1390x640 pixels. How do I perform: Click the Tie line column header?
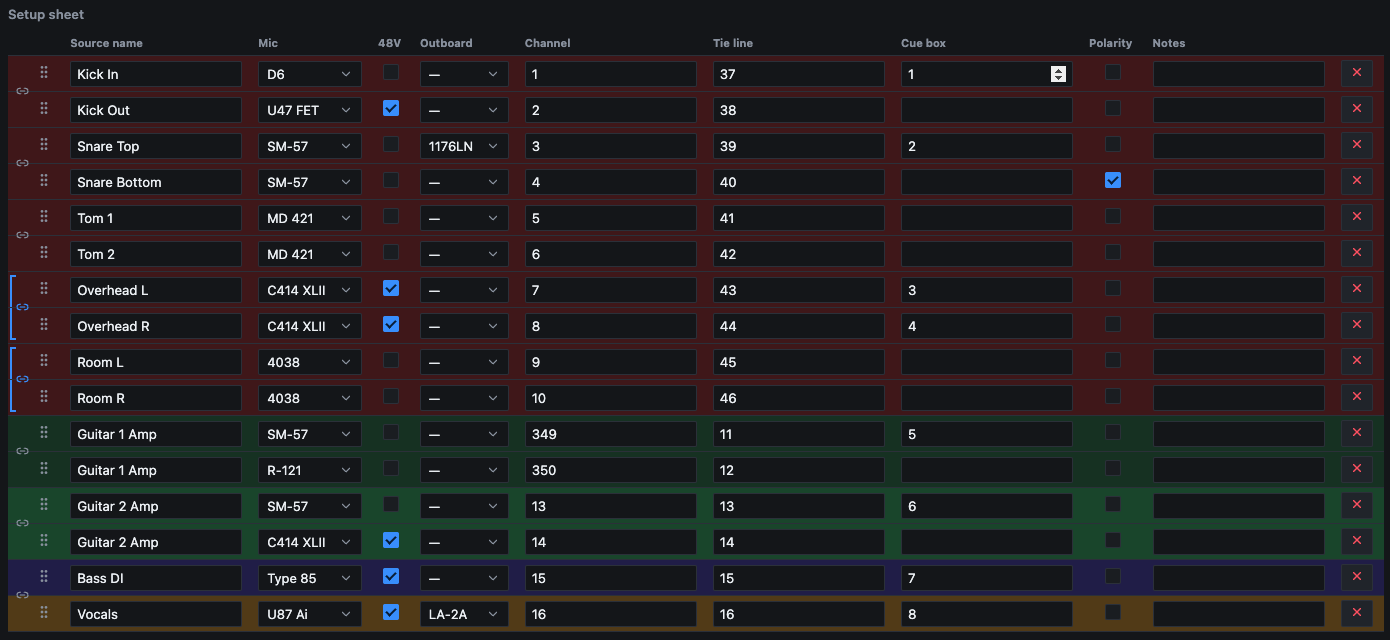pyautogui.click(x=733, y=43)
